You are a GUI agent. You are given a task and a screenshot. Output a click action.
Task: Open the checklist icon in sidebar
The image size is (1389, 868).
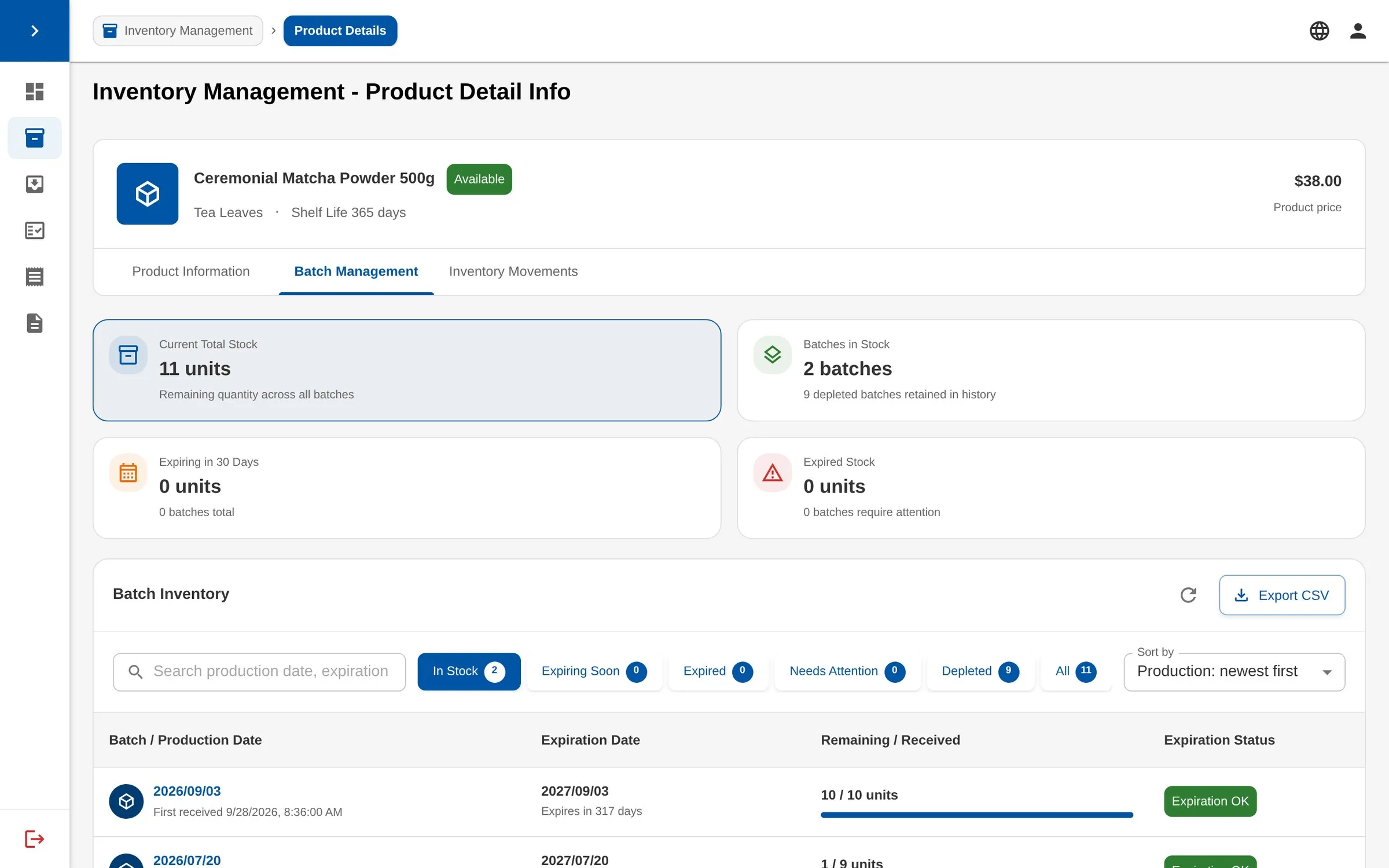tap(35, 230)
